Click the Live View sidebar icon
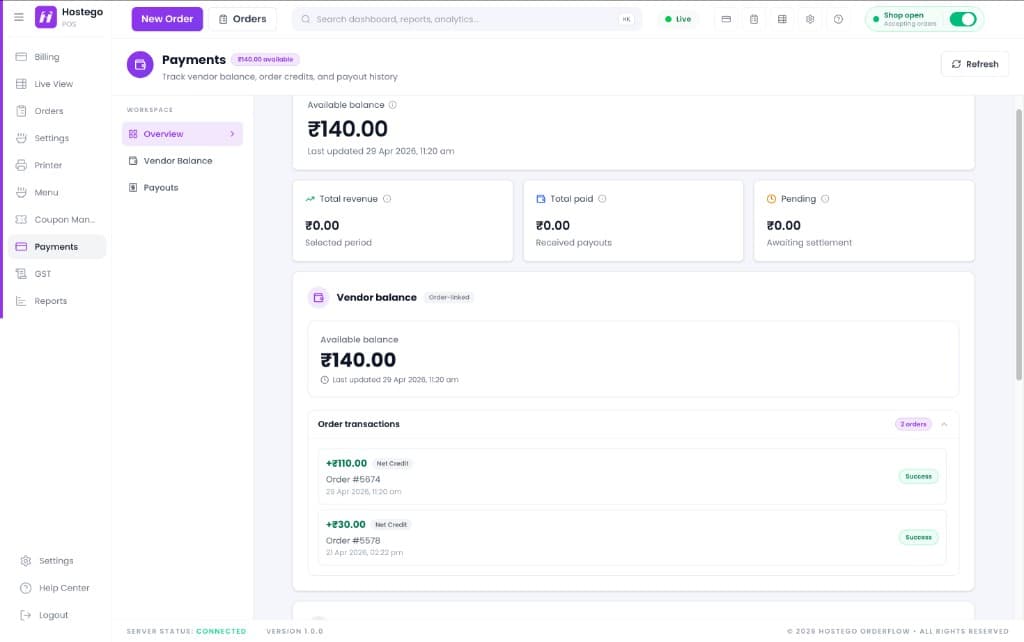Image resolution: width=1024 pixels, height=642 pixels. coord(21,84)
